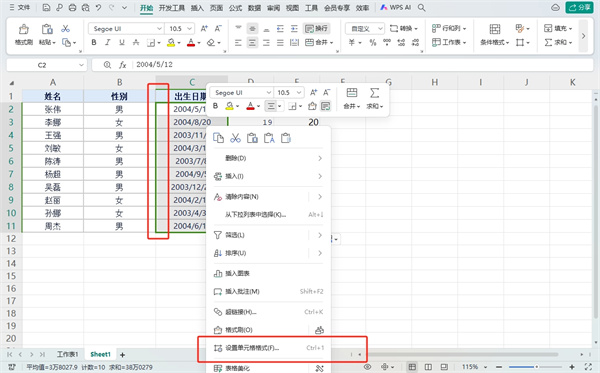Screen dimensions: 600x373
Task: Click the search magnifier icon in the top bar
Action: pyautogui.click(x=421, y=8)
